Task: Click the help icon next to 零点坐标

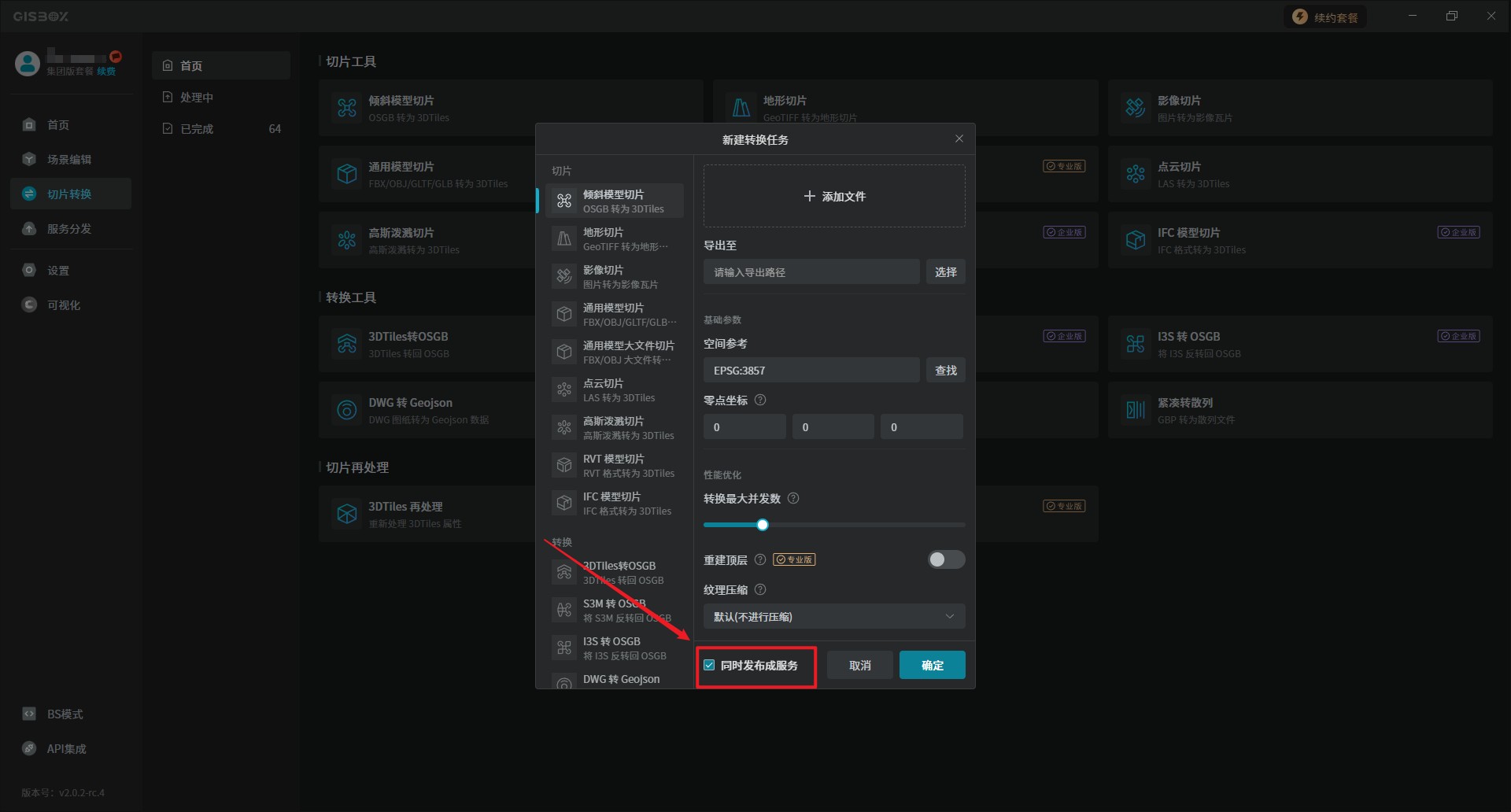Action: click(760, 400)
